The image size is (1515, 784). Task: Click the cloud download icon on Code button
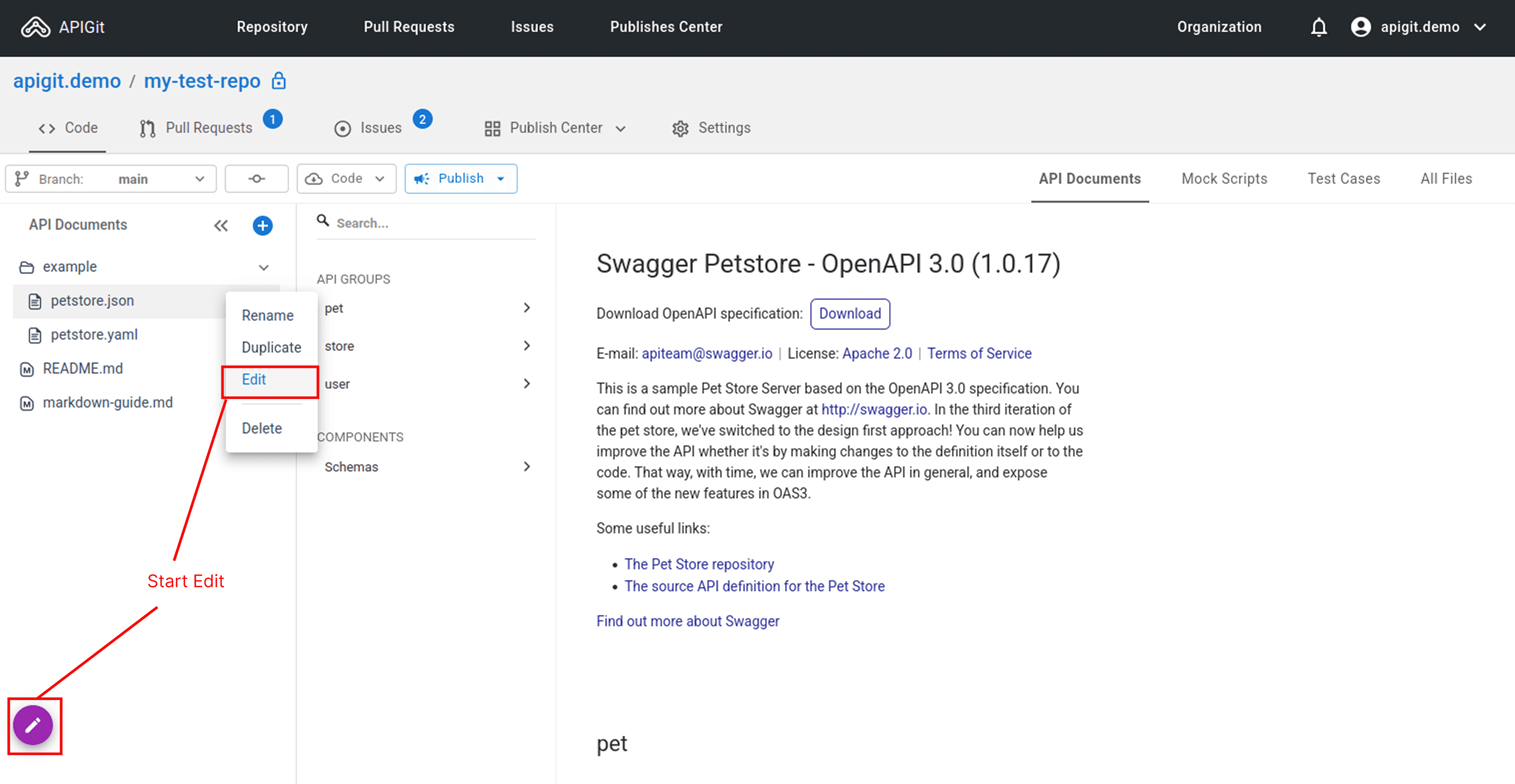pos(314,179)
